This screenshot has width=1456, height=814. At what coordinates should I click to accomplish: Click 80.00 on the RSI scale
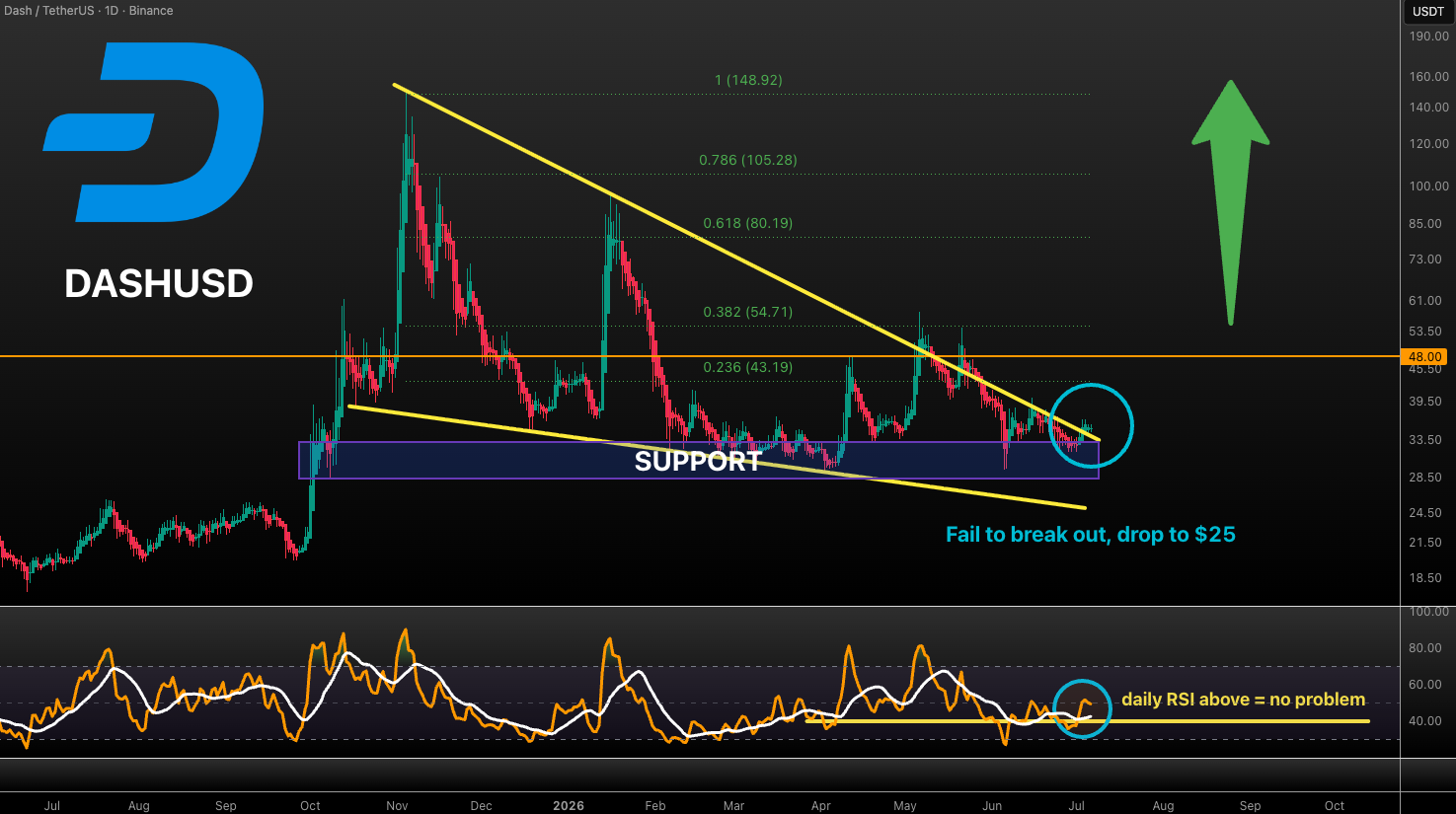tap(1425, 648)
